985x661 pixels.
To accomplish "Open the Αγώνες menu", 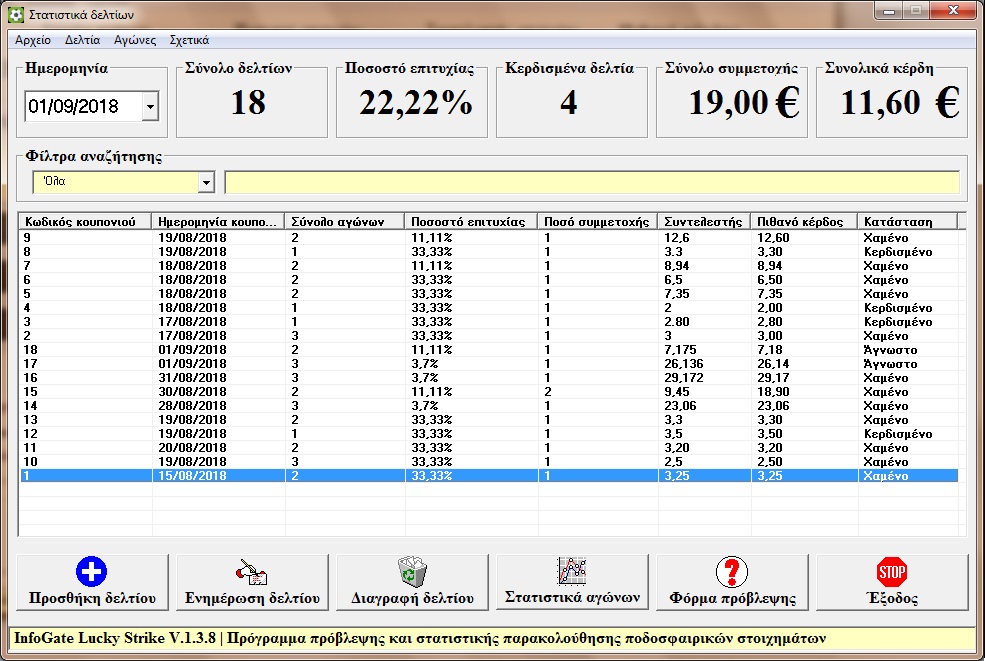I will tap(135, 41).
